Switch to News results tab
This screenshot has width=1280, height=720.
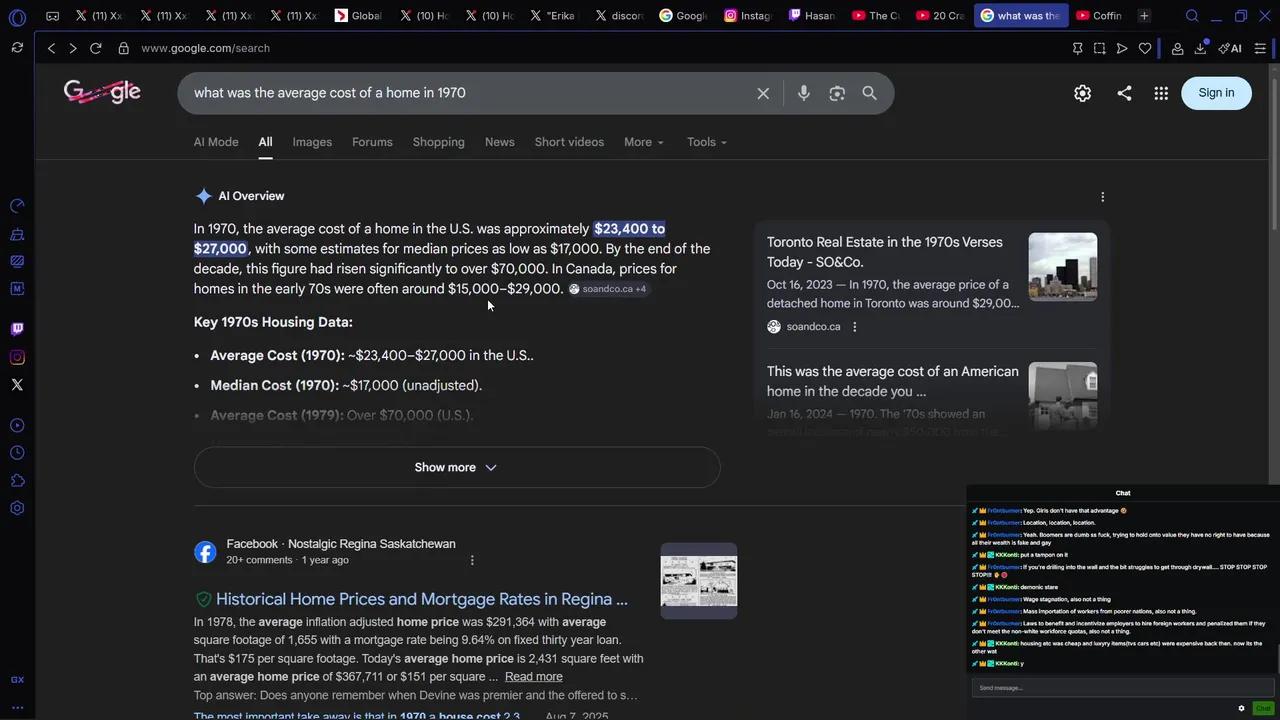coord(500,142)
